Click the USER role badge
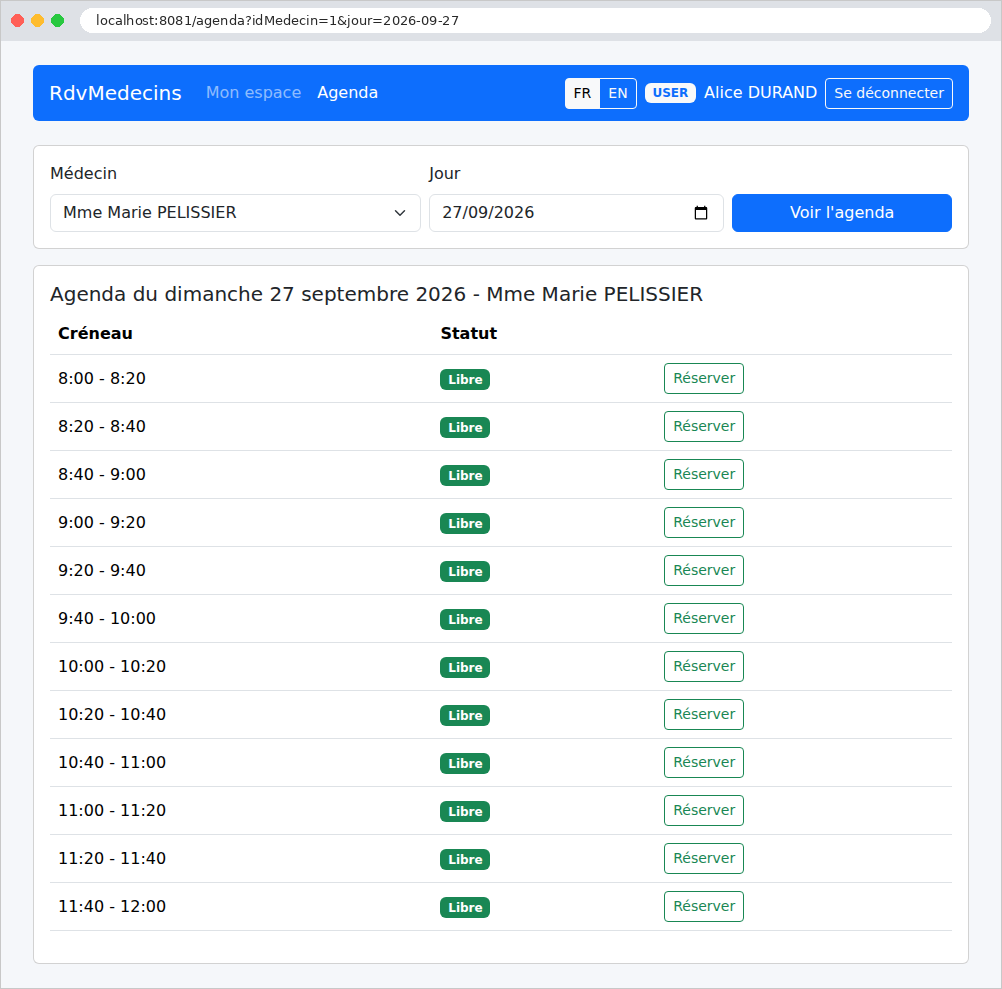1002x989 pixels. (x=670, y=93)
